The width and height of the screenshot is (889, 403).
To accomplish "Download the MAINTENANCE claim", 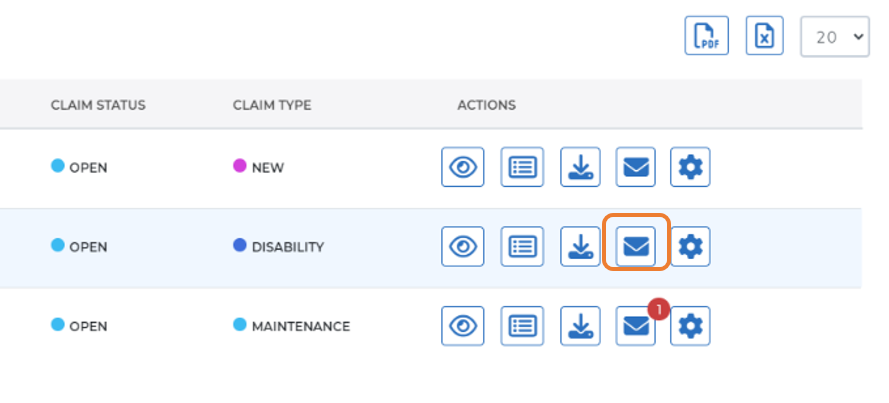I will click(579, 326).
